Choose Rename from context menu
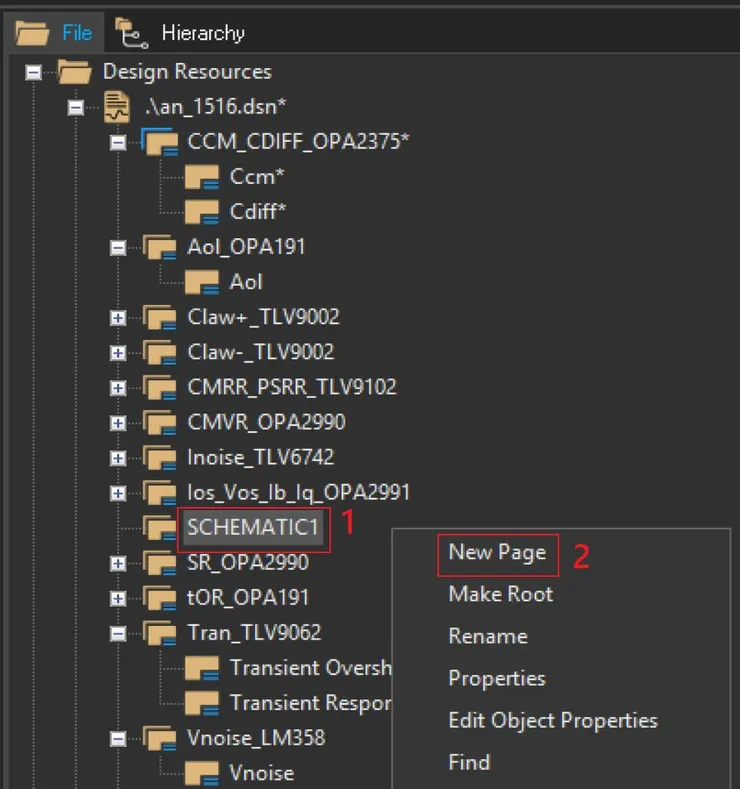Screen dimensions: 740x789 [x=488, y=637]
